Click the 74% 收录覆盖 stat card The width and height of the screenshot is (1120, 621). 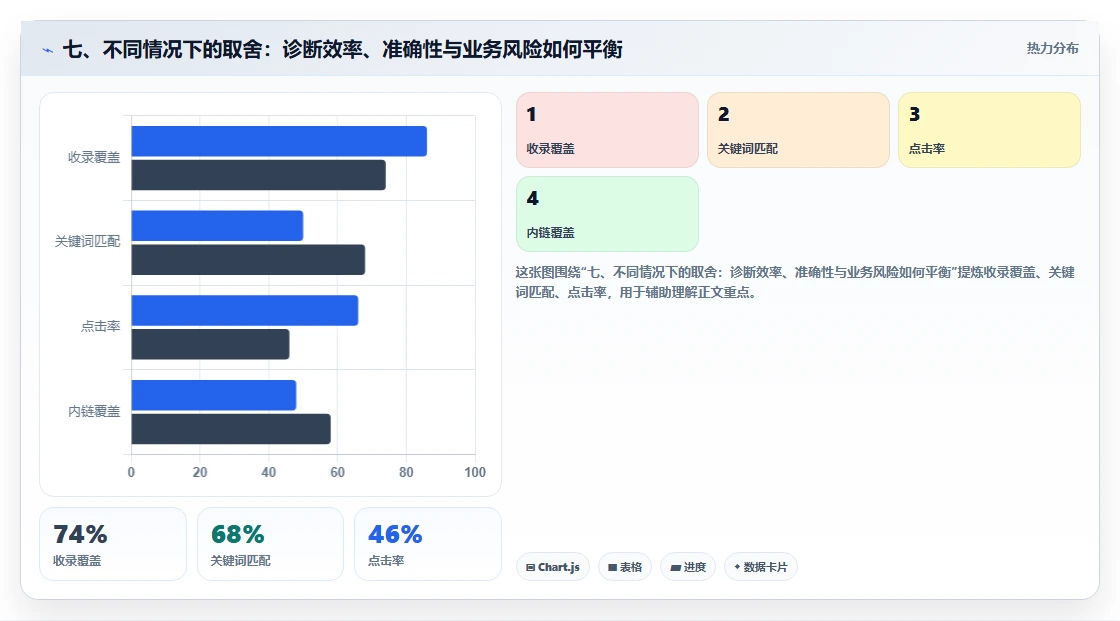click(113, 544)
